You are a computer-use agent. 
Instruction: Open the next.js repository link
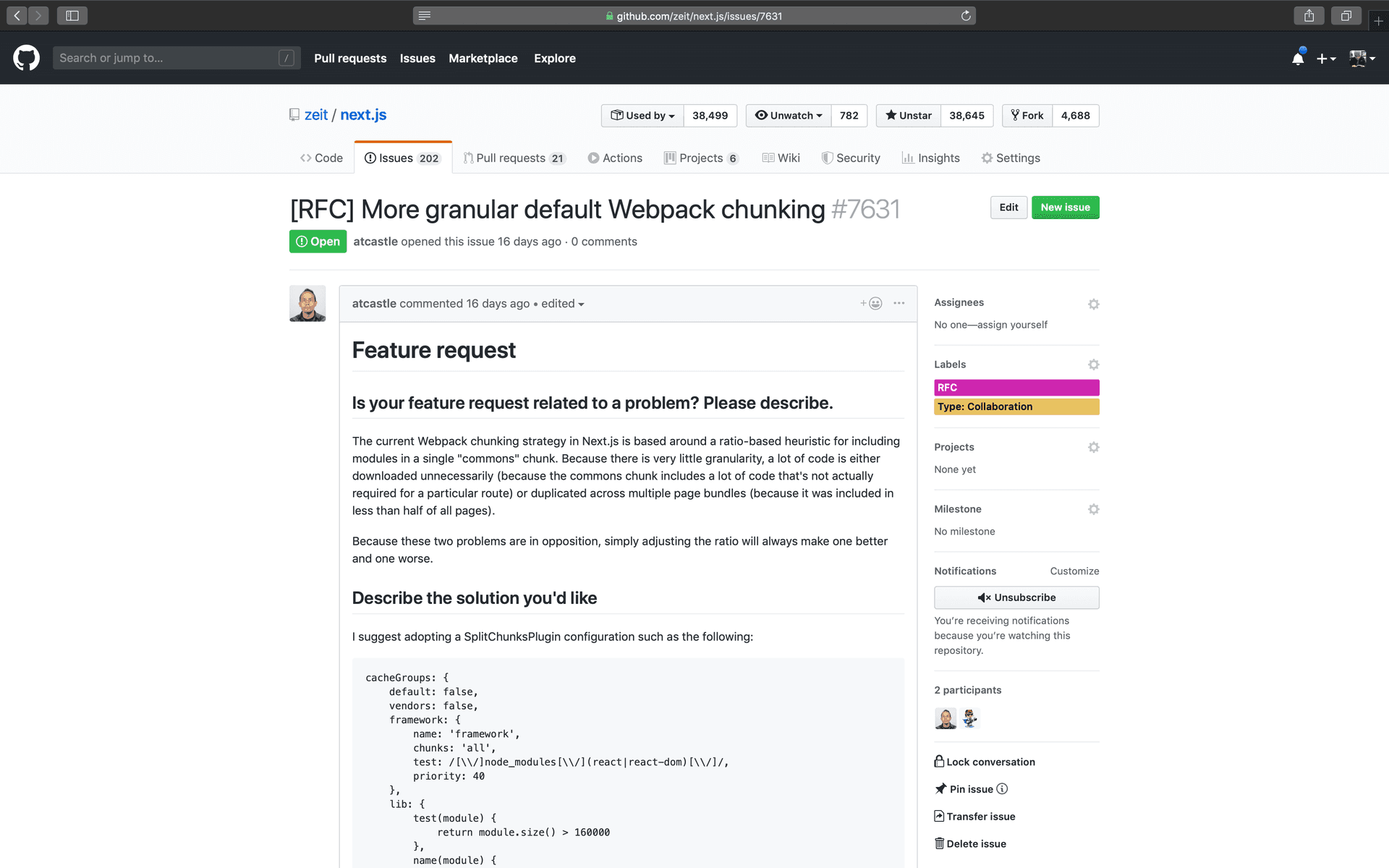363,114
